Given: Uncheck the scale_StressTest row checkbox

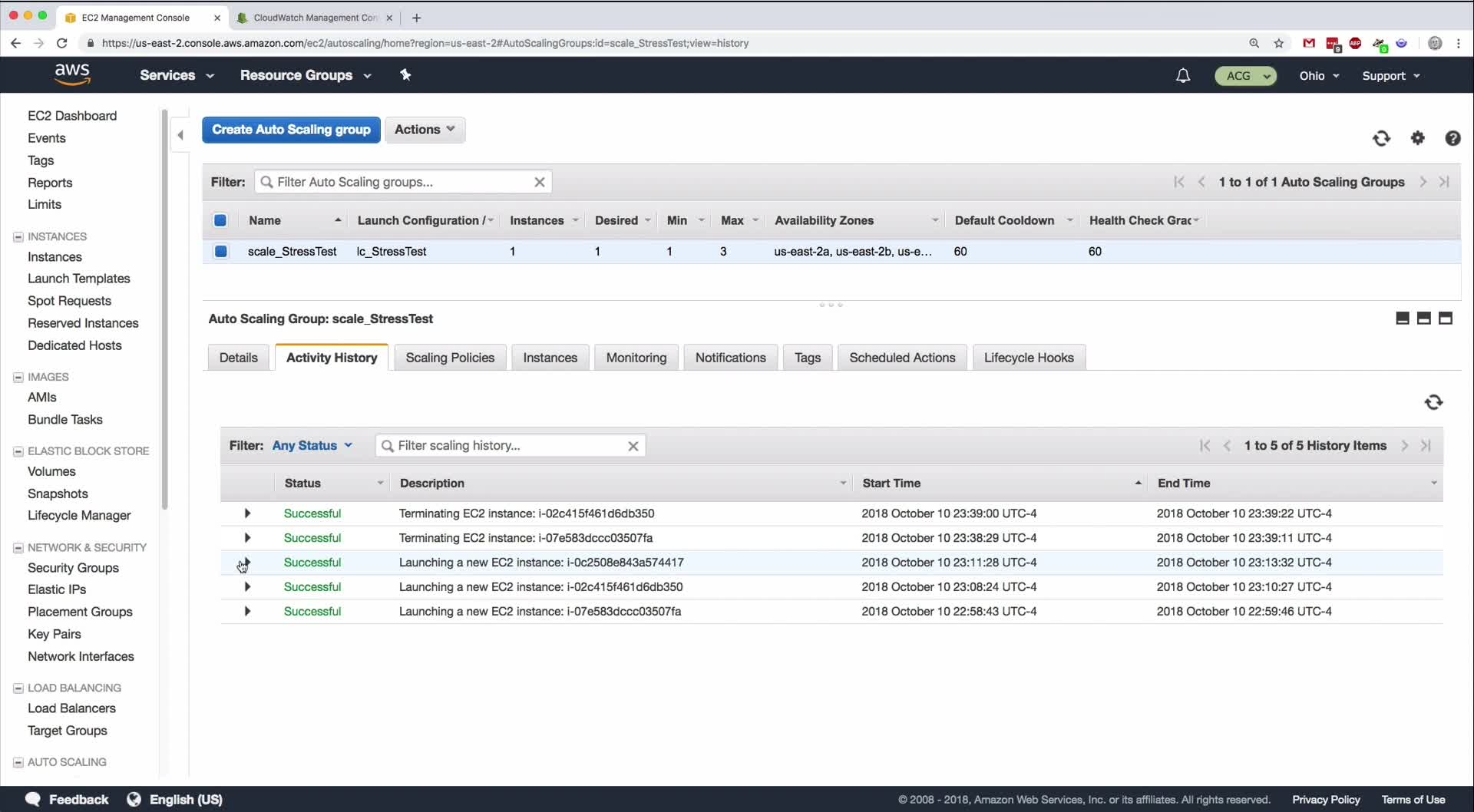Looking at the screenshot, I should [x=220, y=251].
